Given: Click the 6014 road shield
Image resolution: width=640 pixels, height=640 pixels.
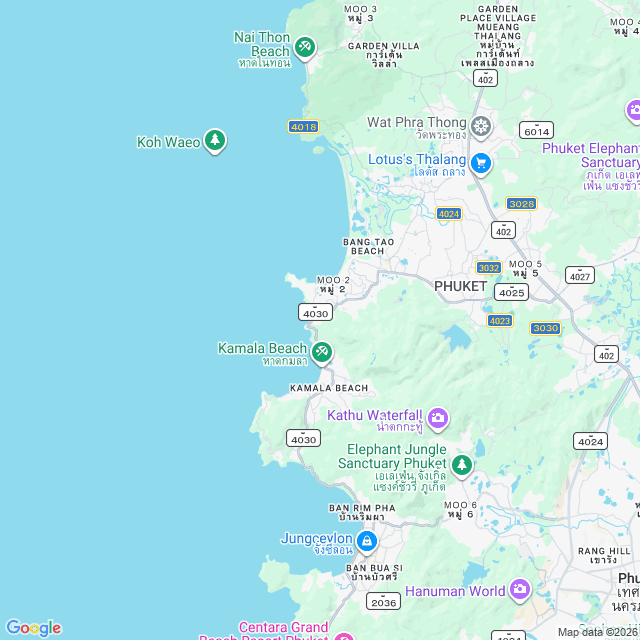Looking at the screenshot, I should coord(536,131).
